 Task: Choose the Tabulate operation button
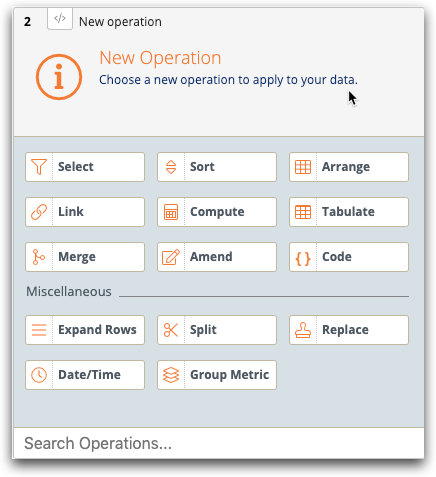[x=349, y=212]
